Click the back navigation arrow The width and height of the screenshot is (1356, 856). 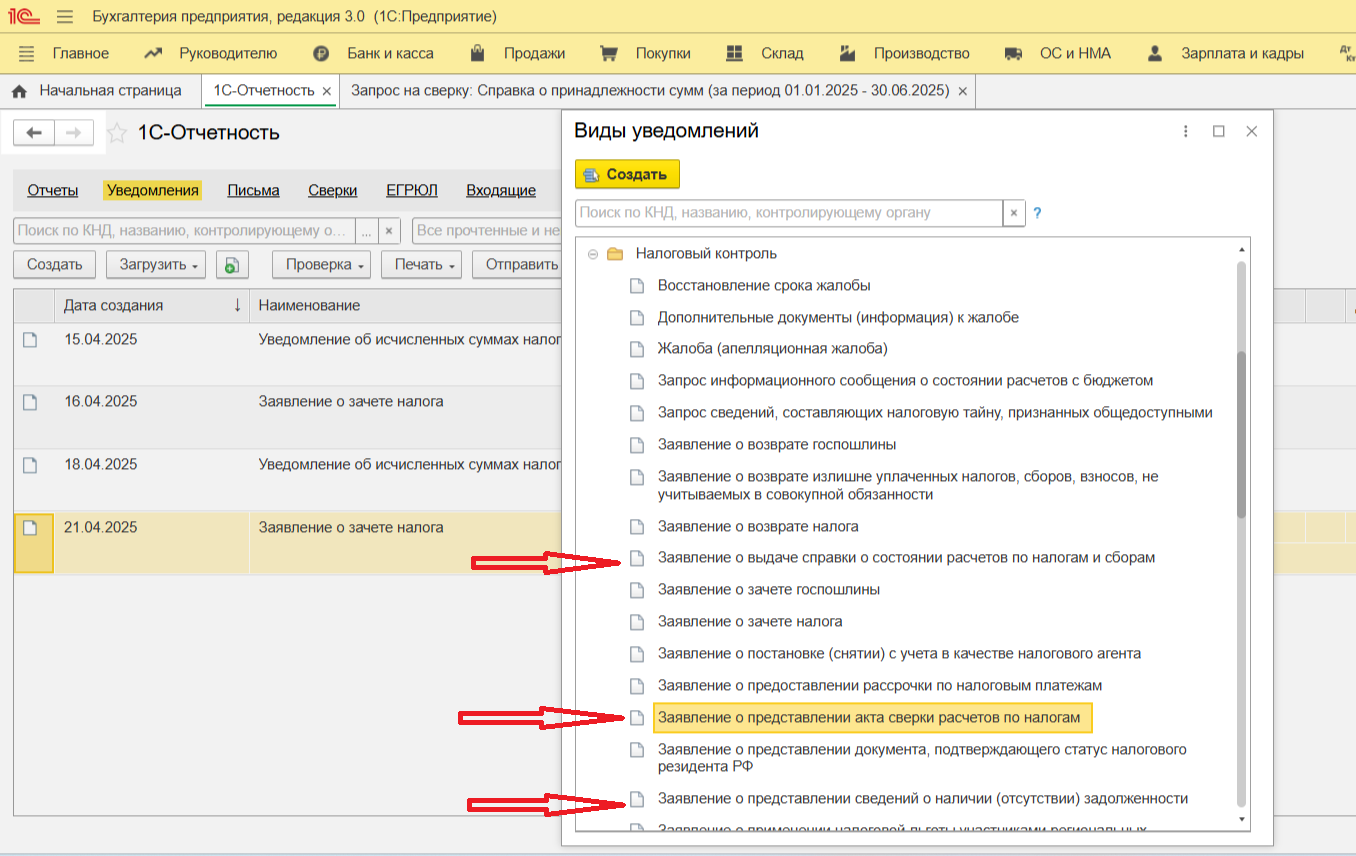pos(34,133)
